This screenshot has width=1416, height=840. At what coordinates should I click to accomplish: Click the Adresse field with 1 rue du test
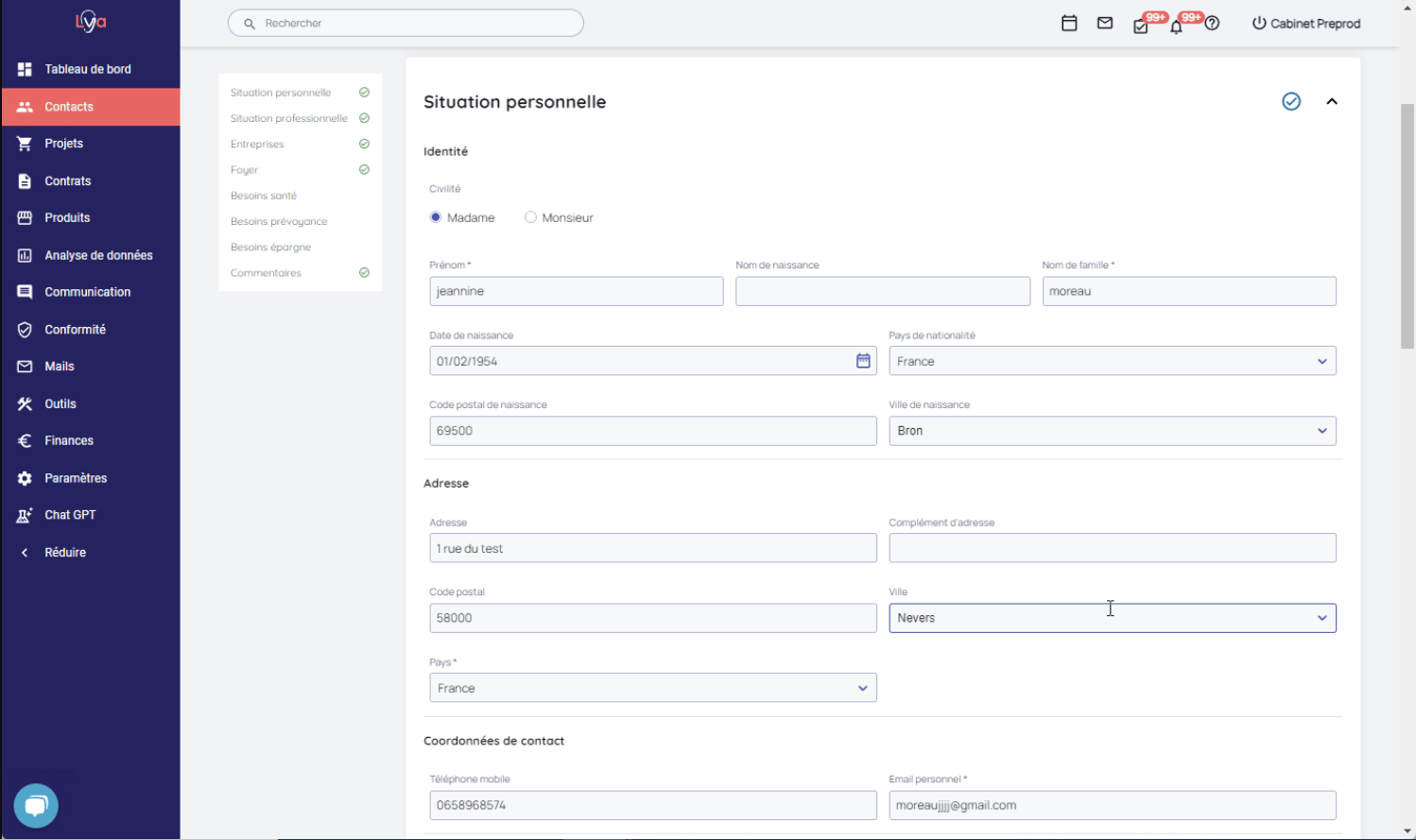tap(653, 548)
